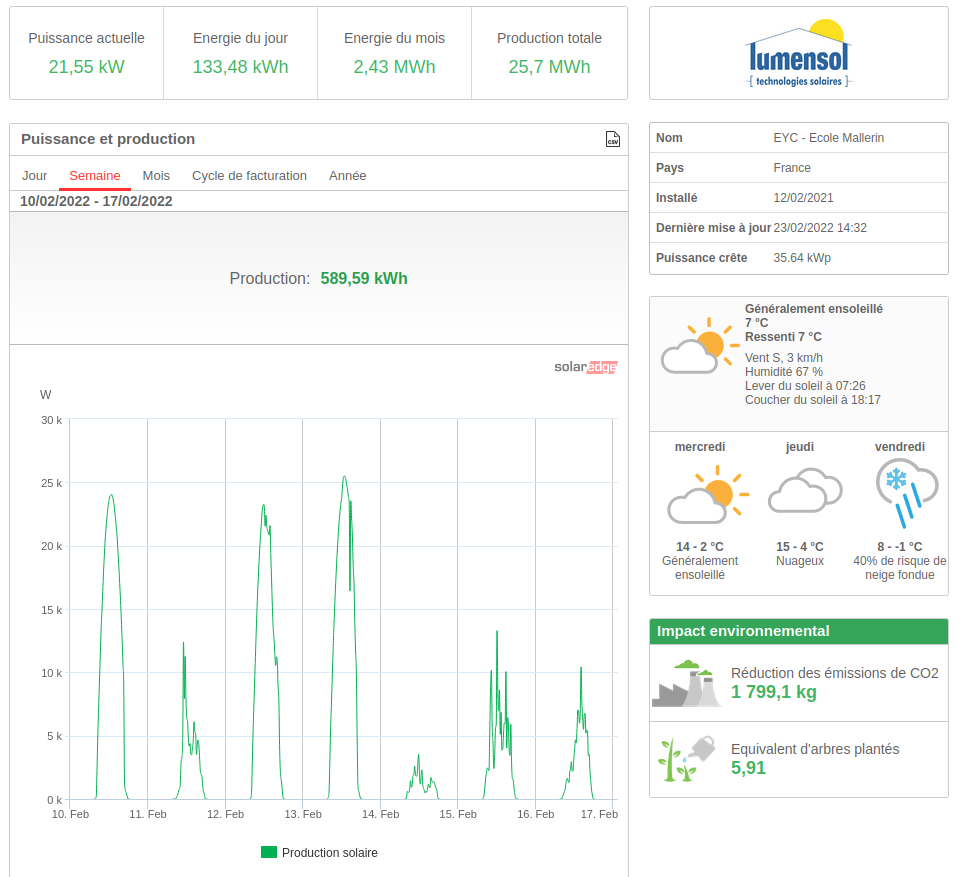Viewport: 959px width, 877px height.
Task: Click the current weather sun-cloud icon
Action: click(x=700, y=346)
